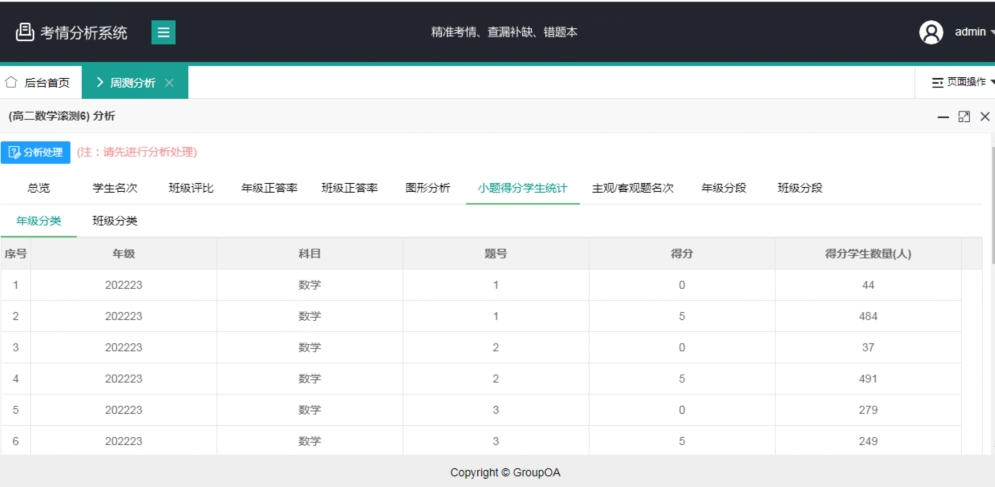Open the admin user dropdown
The image size is (995, 487).
click(x=973, y=32)
